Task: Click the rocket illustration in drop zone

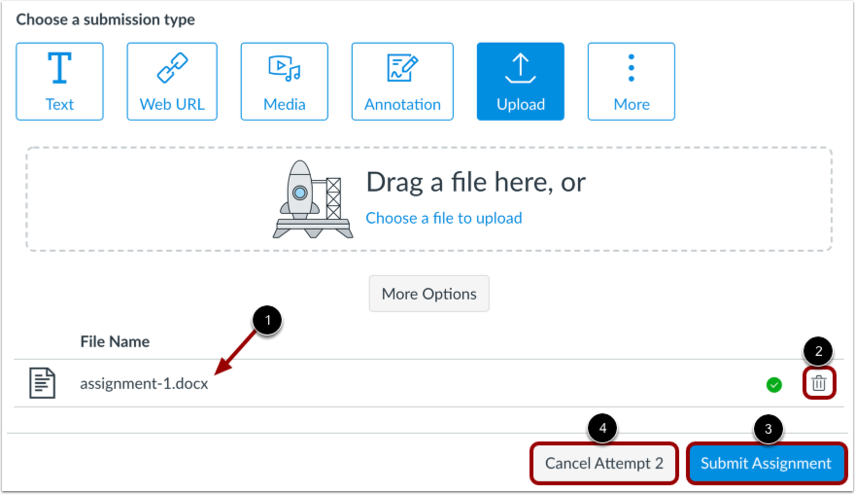Action: (313, 199)
